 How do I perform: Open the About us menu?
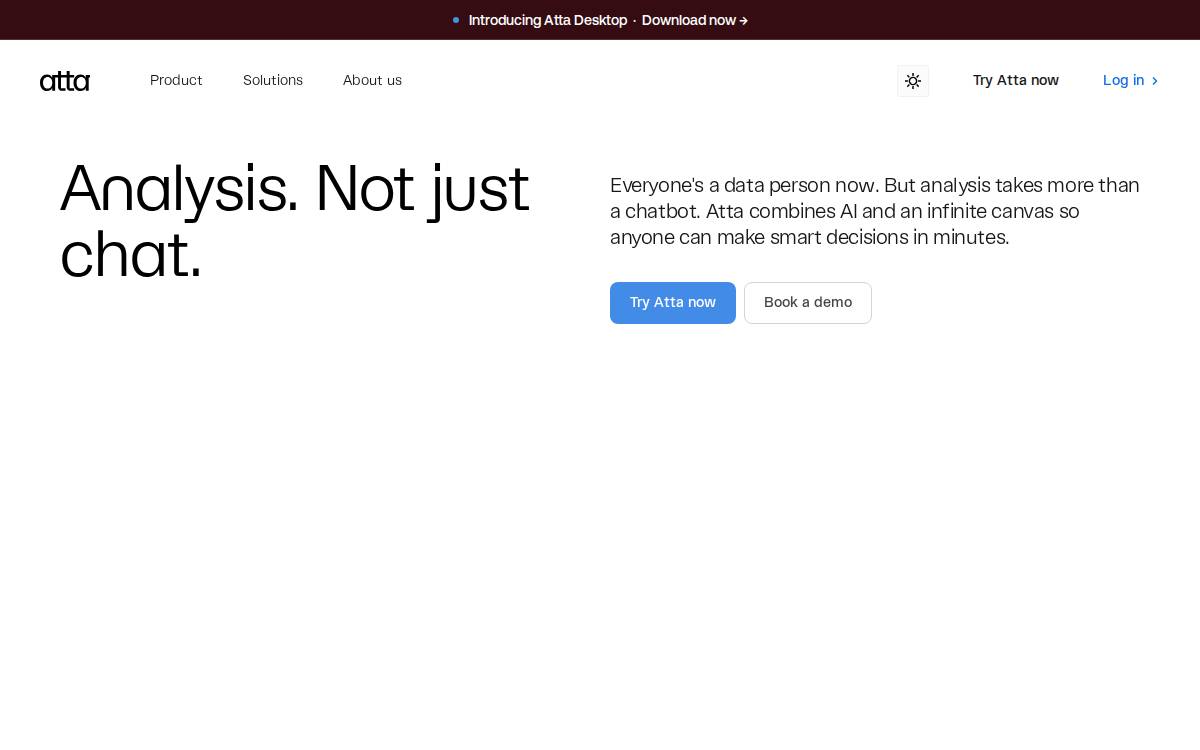[372, 80]
